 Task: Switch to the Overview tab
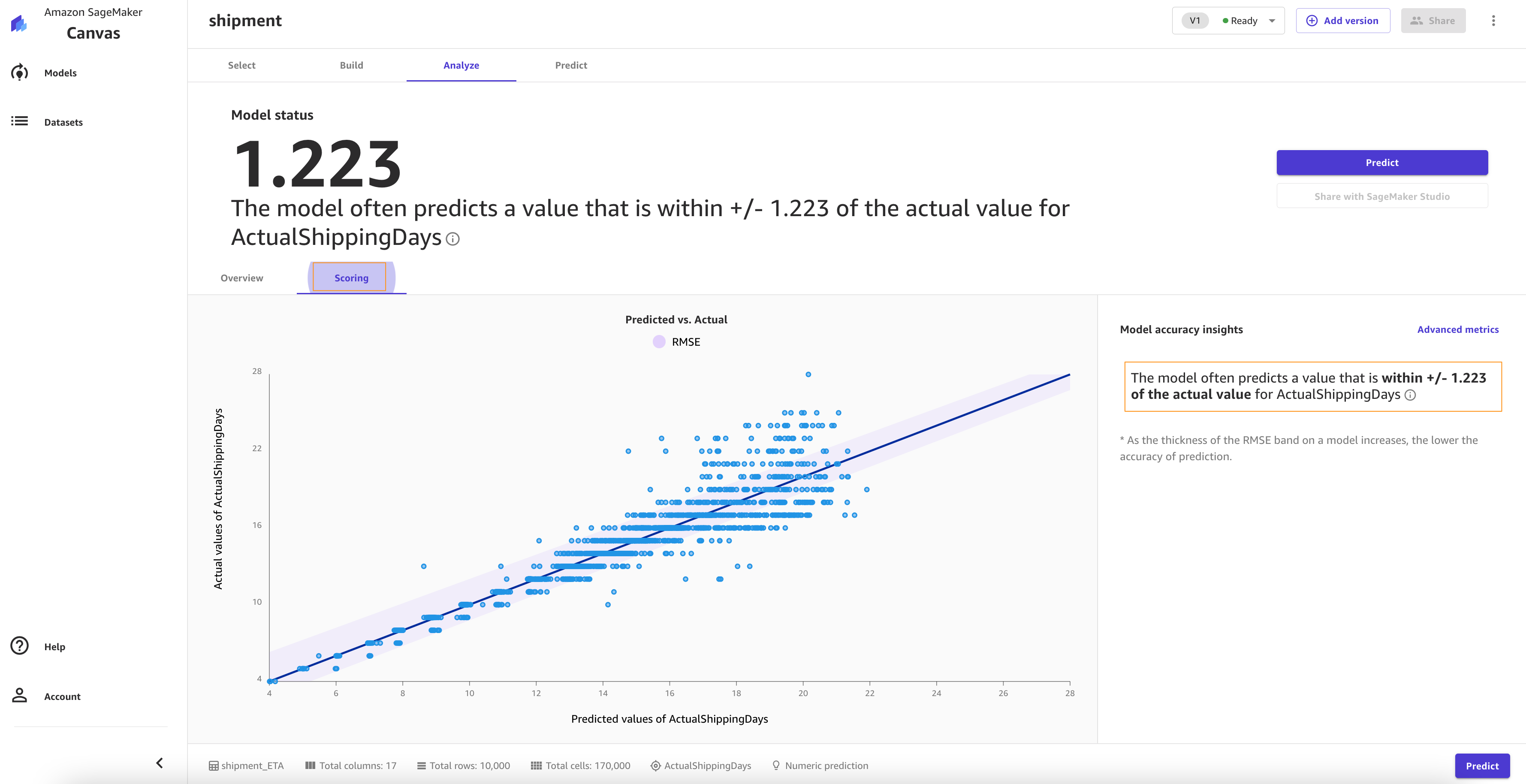tap(242, 278)
